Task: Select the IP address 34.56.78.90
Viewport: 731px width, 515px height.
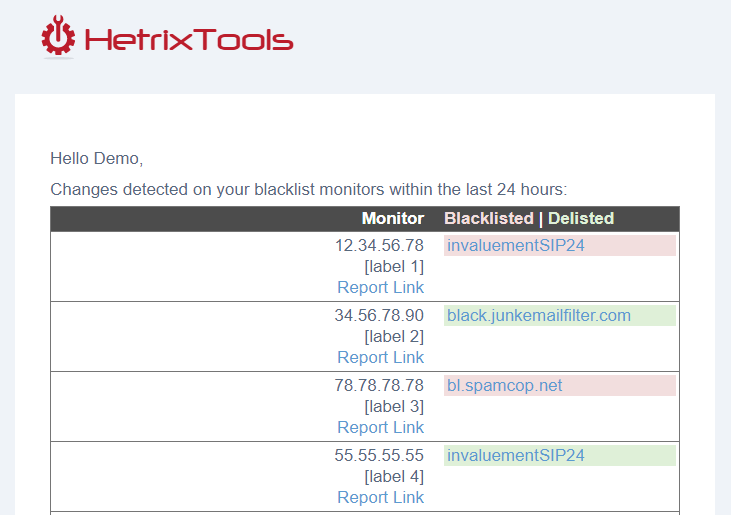Action: [x=379, y=316]
